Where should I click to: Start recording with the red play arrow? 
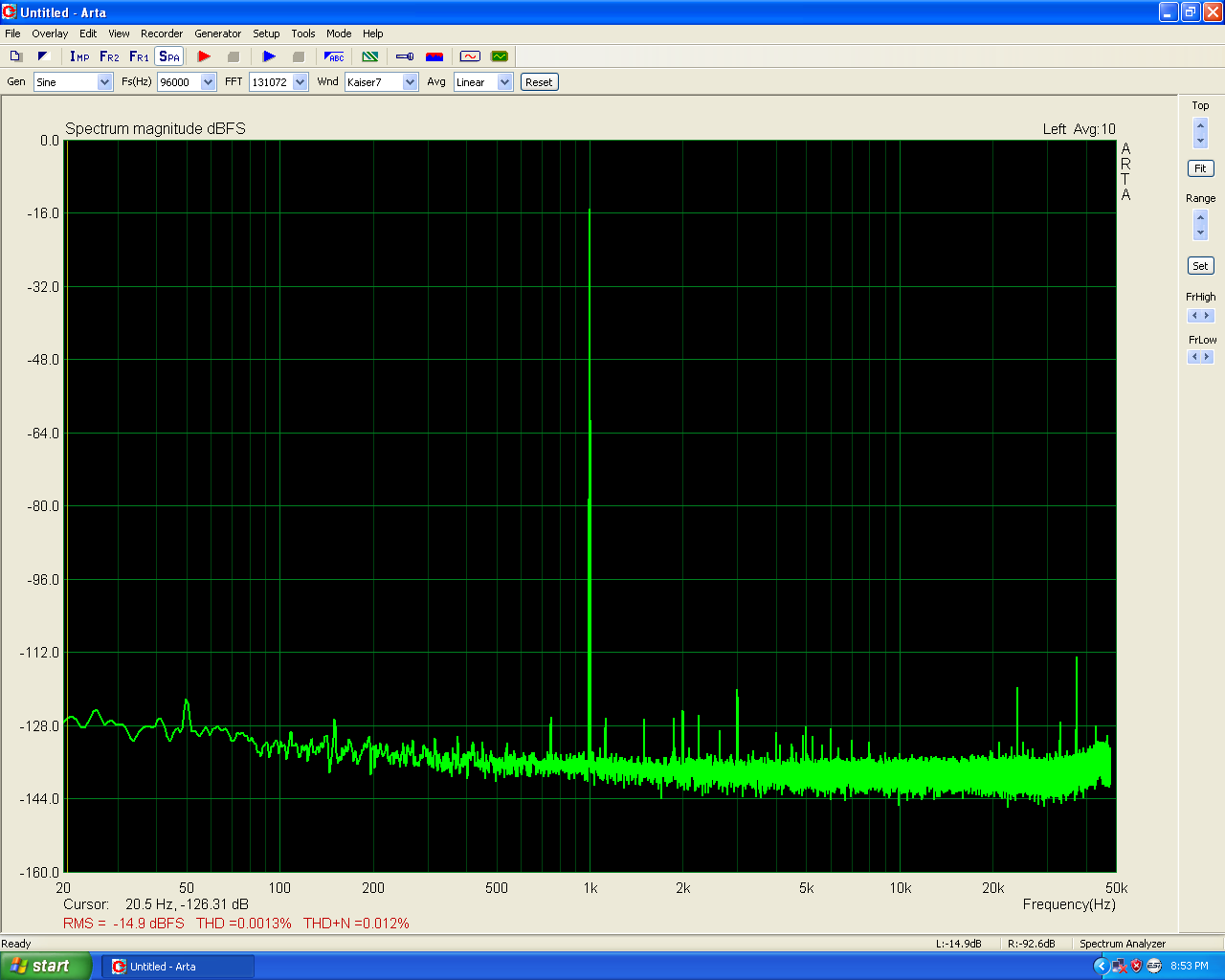(x=204, y=56)
